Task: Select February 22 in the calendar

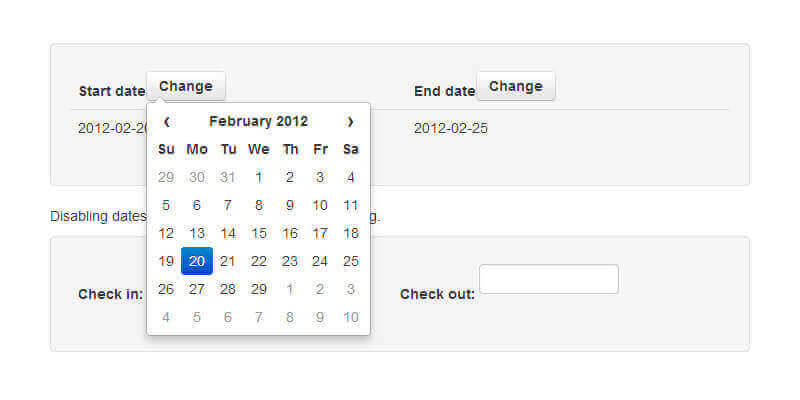Action: pos(259,261)
